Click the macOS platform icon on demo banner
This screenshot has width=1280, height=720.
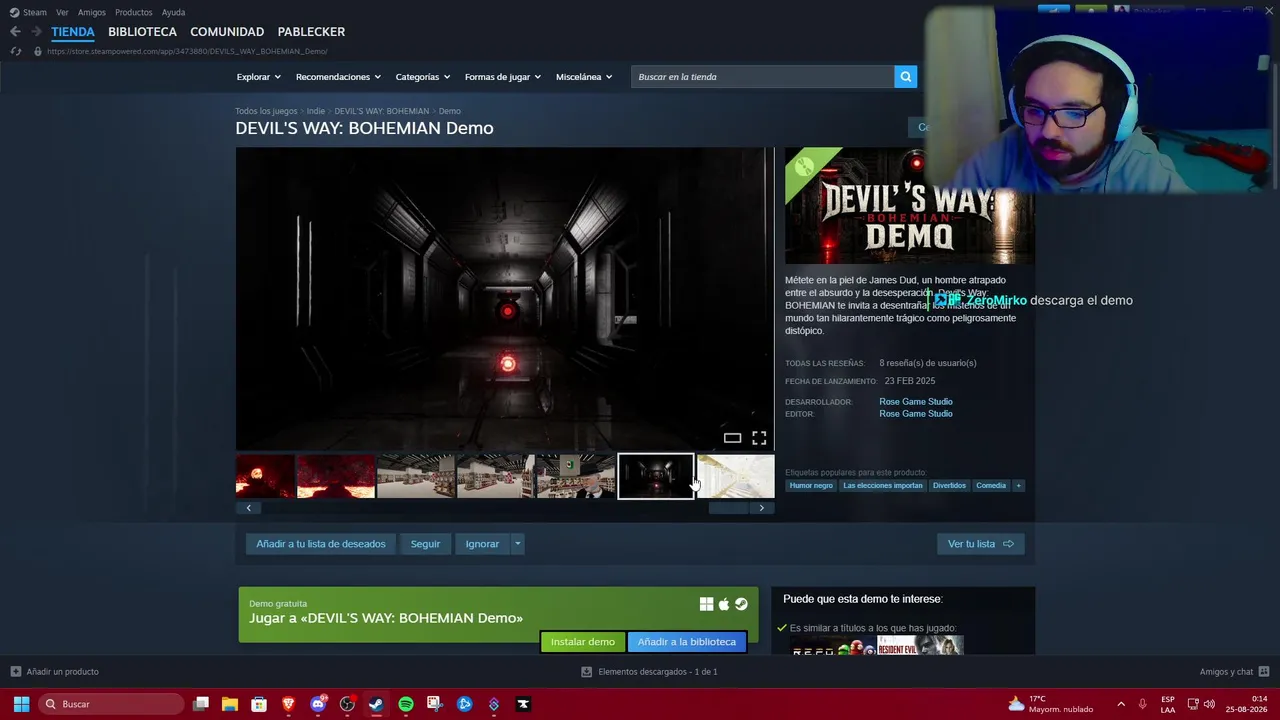724,604
